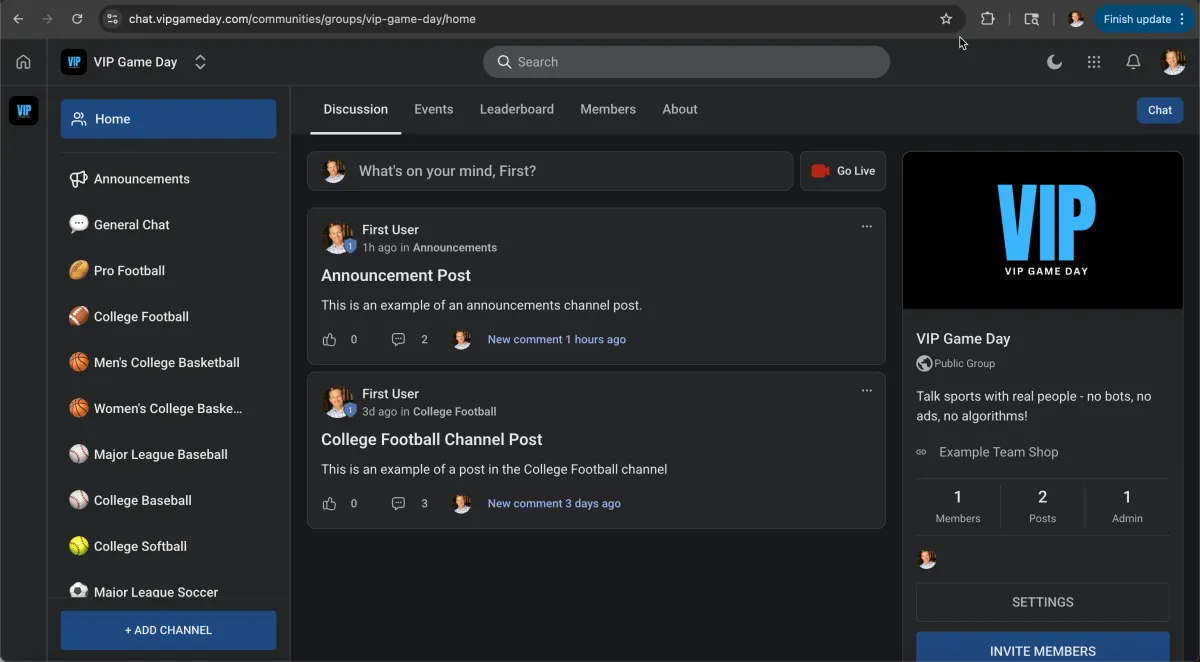Select the VIP community icon in the left rail
This screenshot has height=662, width=1200.
(24, 110)
